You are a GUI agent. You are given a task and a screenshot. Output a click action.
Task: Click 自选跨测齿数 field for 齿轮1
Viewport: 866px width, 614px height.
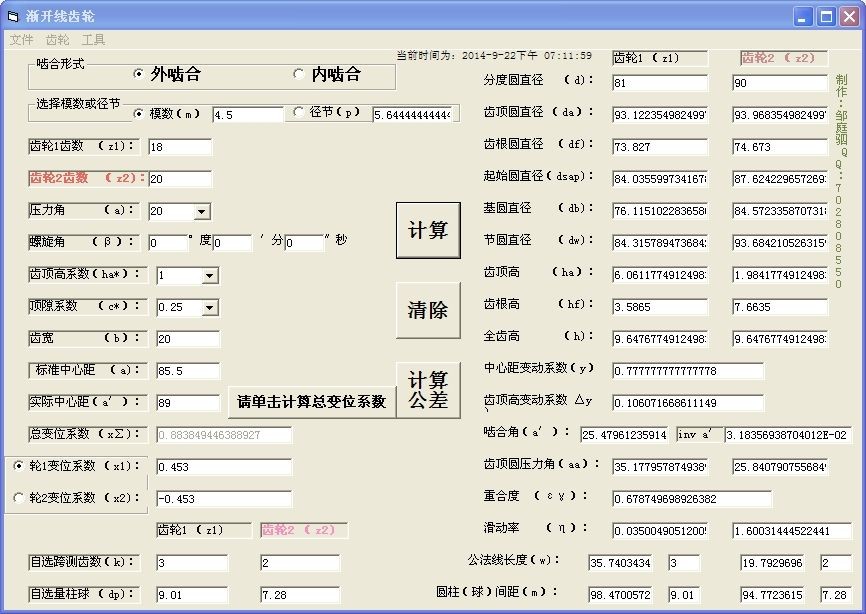click(192, 563)
